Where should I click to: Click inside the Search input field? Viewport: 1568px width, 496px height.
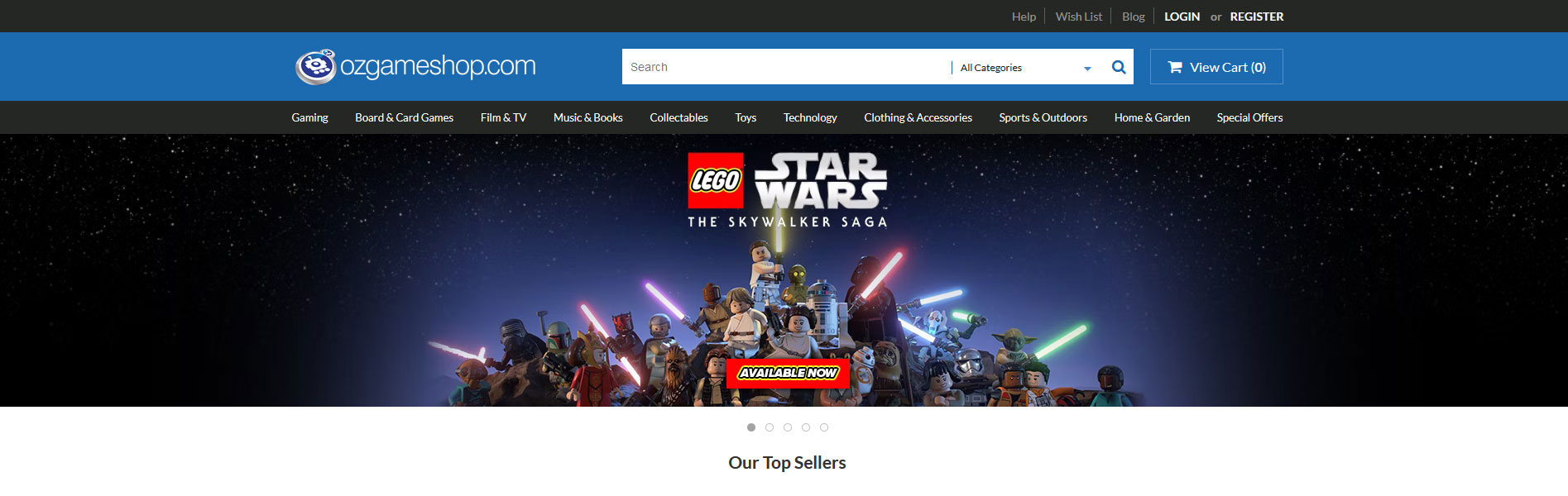click(x=786, y=67)
